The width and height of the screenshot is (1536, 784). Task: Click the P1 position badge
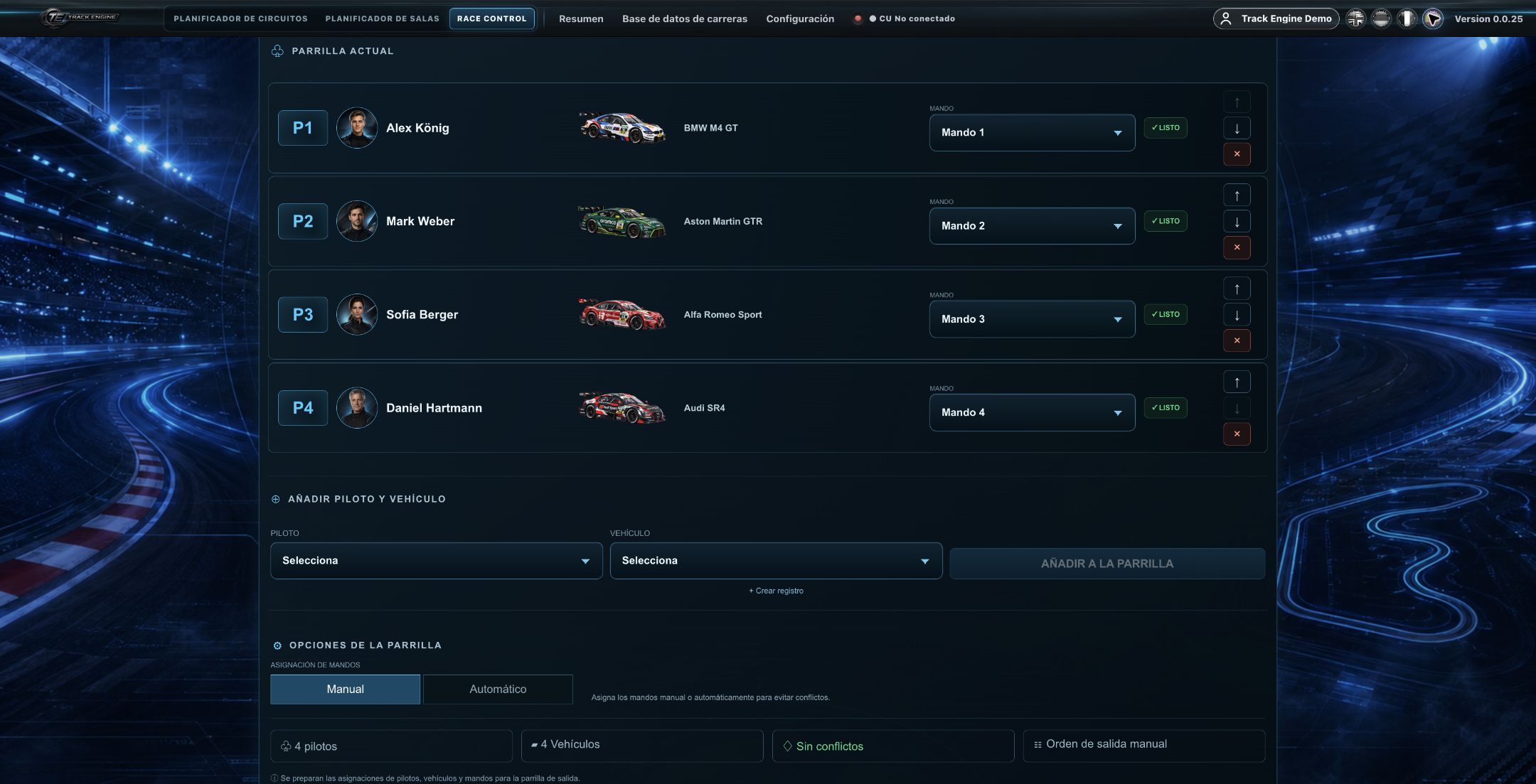coord(302,128)
